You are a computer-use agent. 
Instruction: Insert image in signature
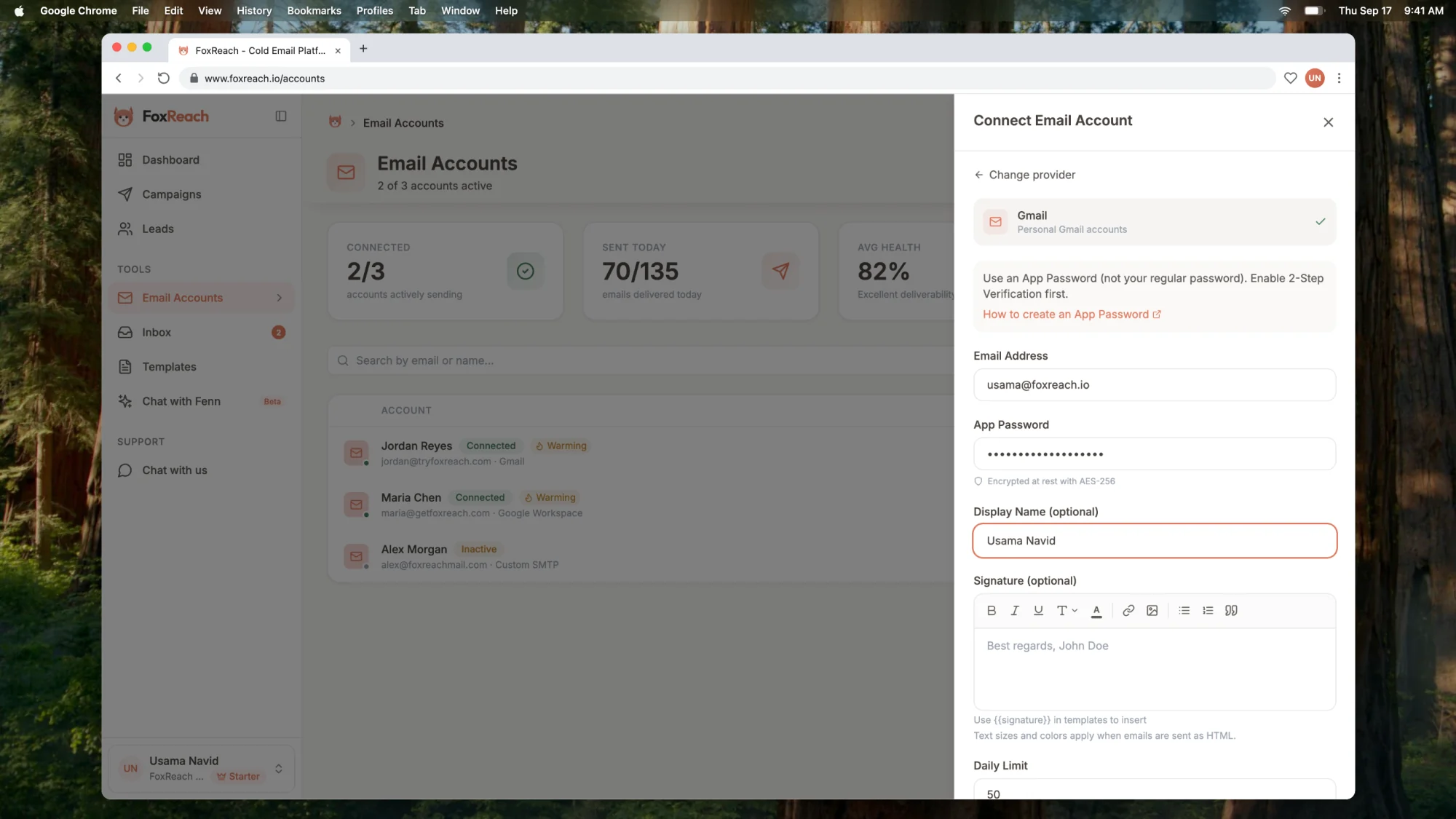click(x=1152, y=611)
